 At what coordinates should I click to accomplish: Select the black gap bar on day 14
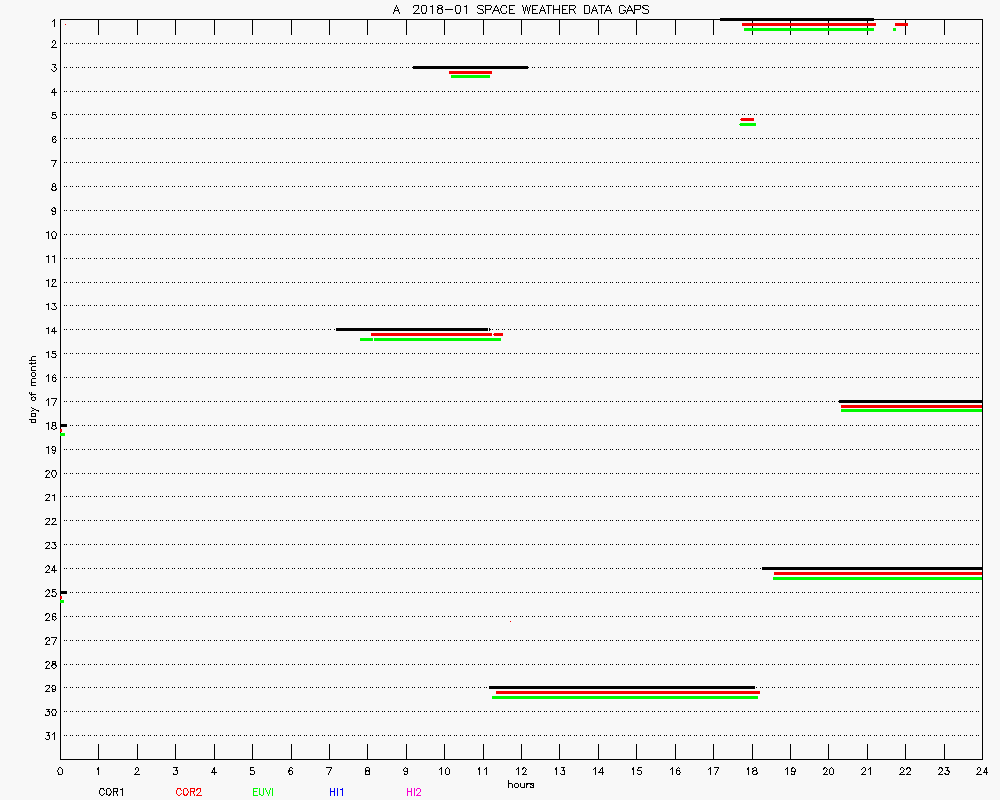coord(412,329)
